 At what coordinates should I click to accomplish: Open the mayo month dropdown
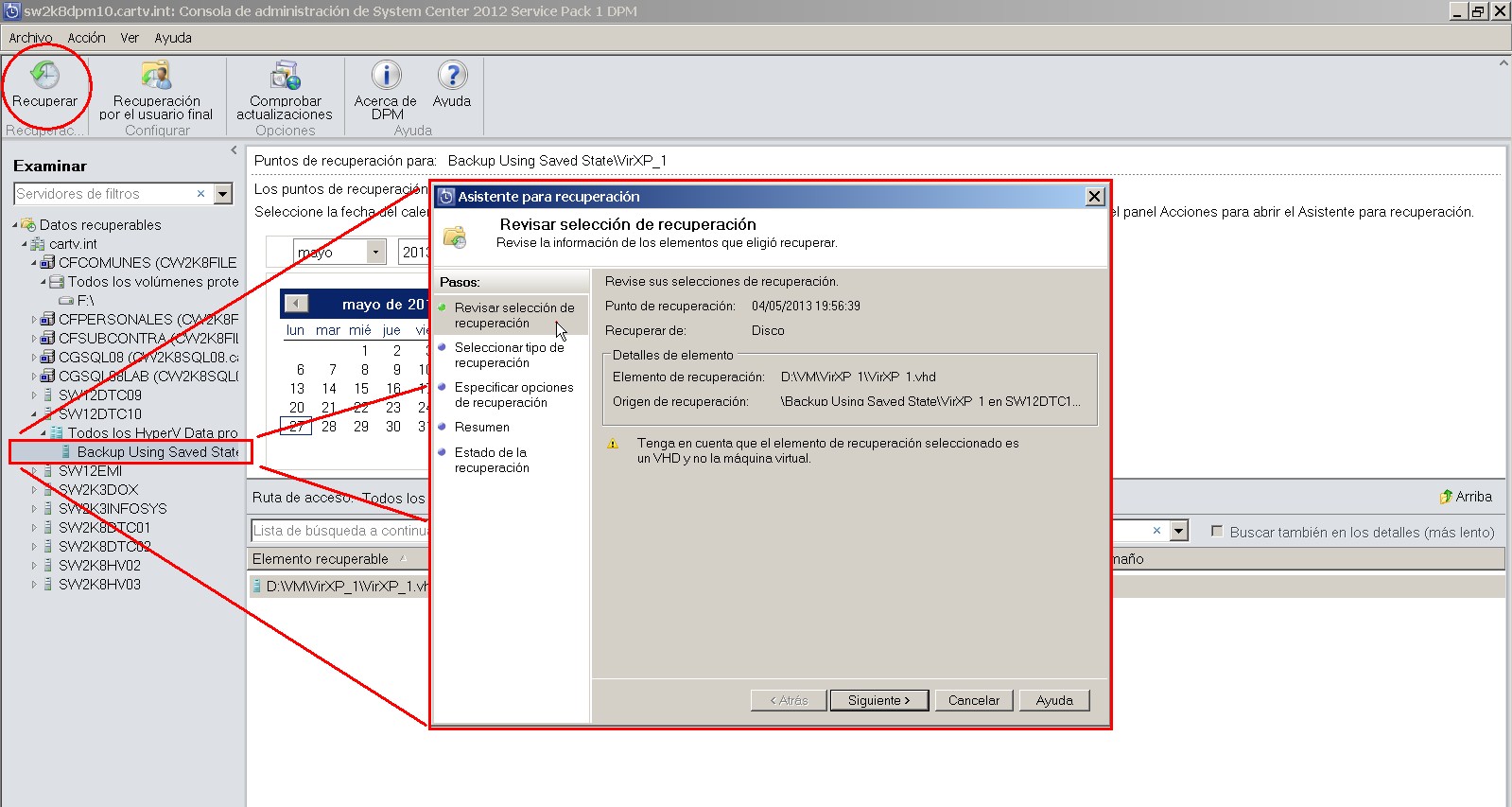click(376, 252)
